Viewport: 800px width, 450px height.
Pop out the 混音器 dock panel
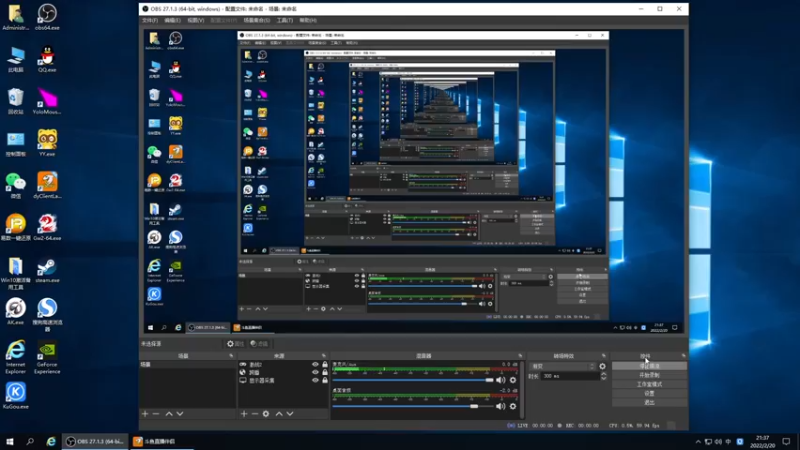click(520, 356)
